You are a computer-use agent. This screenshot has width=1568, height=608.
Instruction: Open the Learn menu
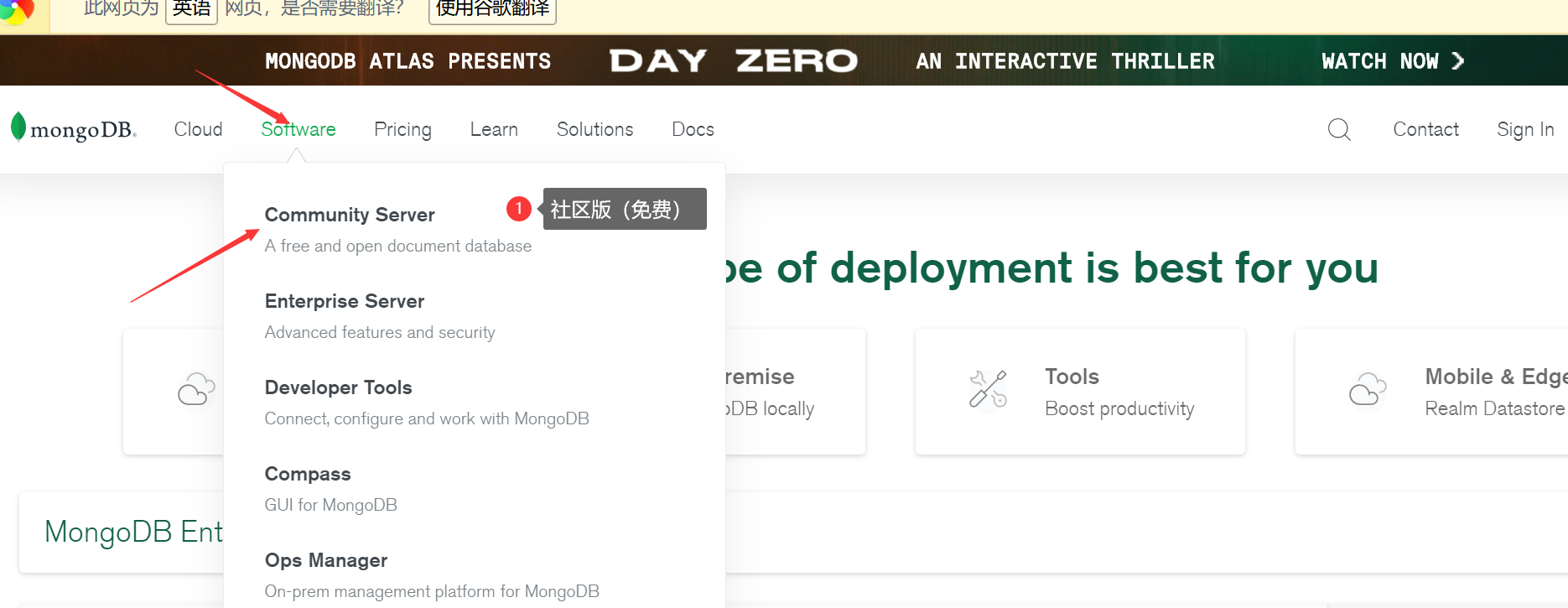(494, 129)
